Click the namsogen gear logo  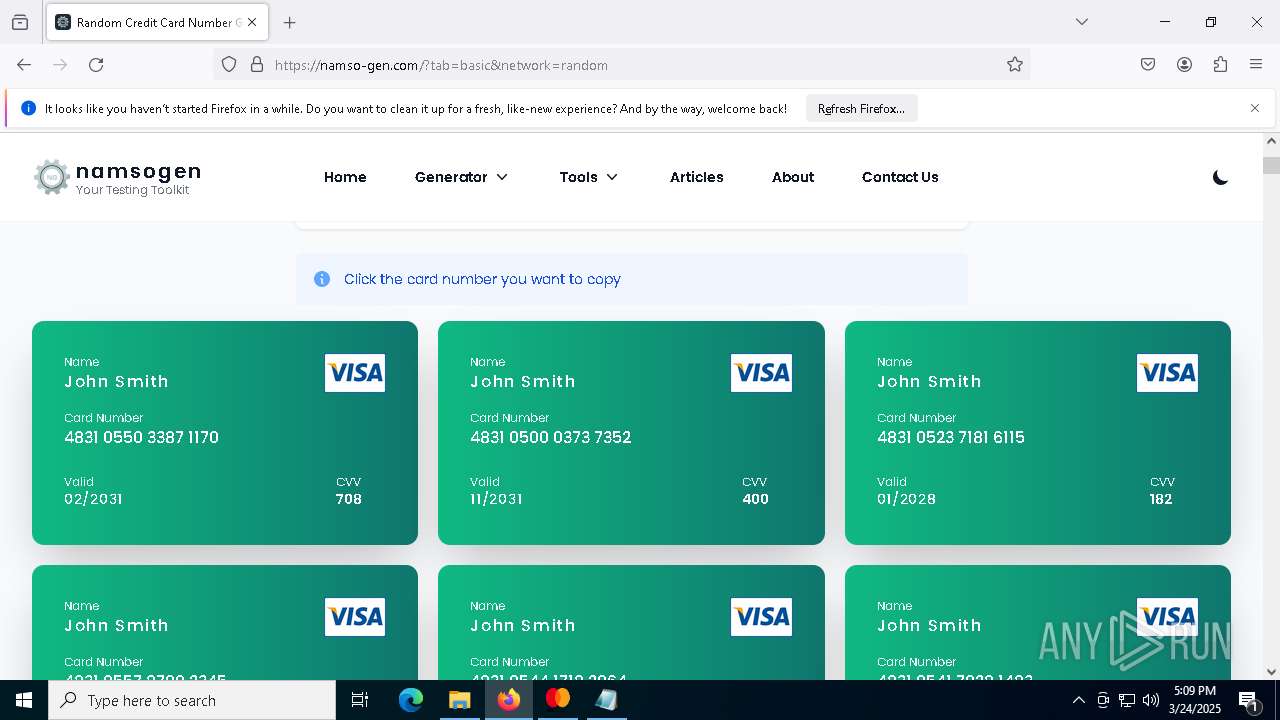[51, 177]
